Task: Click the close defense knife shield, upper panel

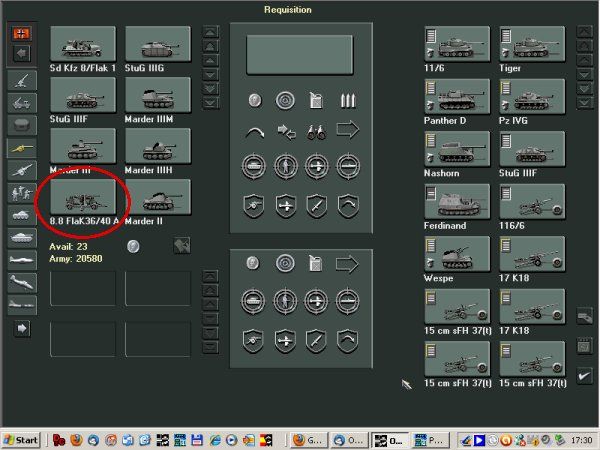Action: point(316,206)
